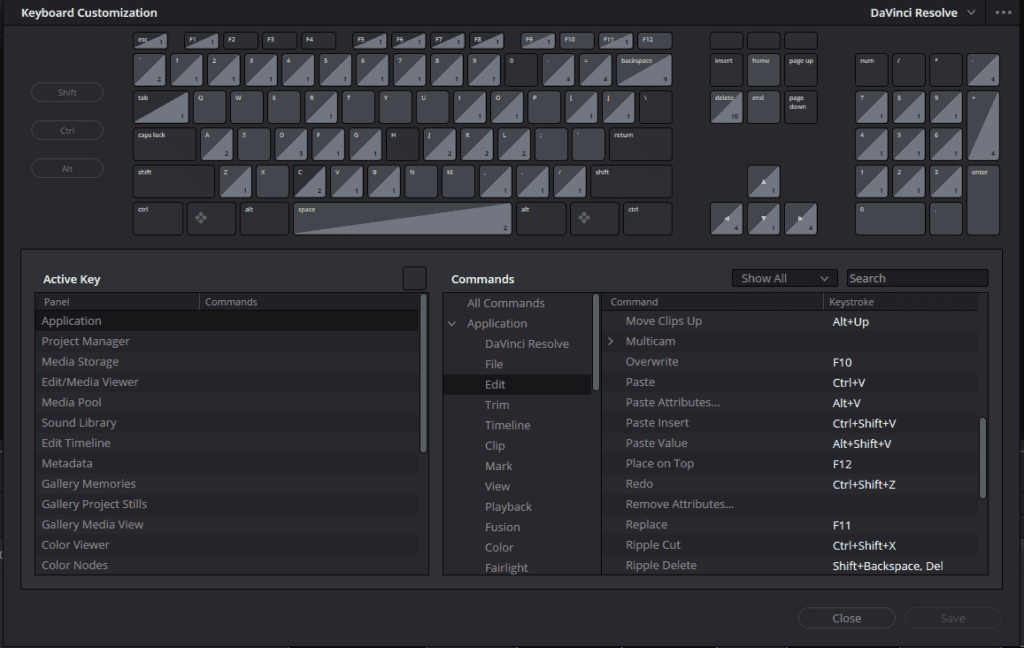Viewport: 1024px width, 648px height.
Task: Toggle the Ctrl modifier button
Action: [67, 131]
